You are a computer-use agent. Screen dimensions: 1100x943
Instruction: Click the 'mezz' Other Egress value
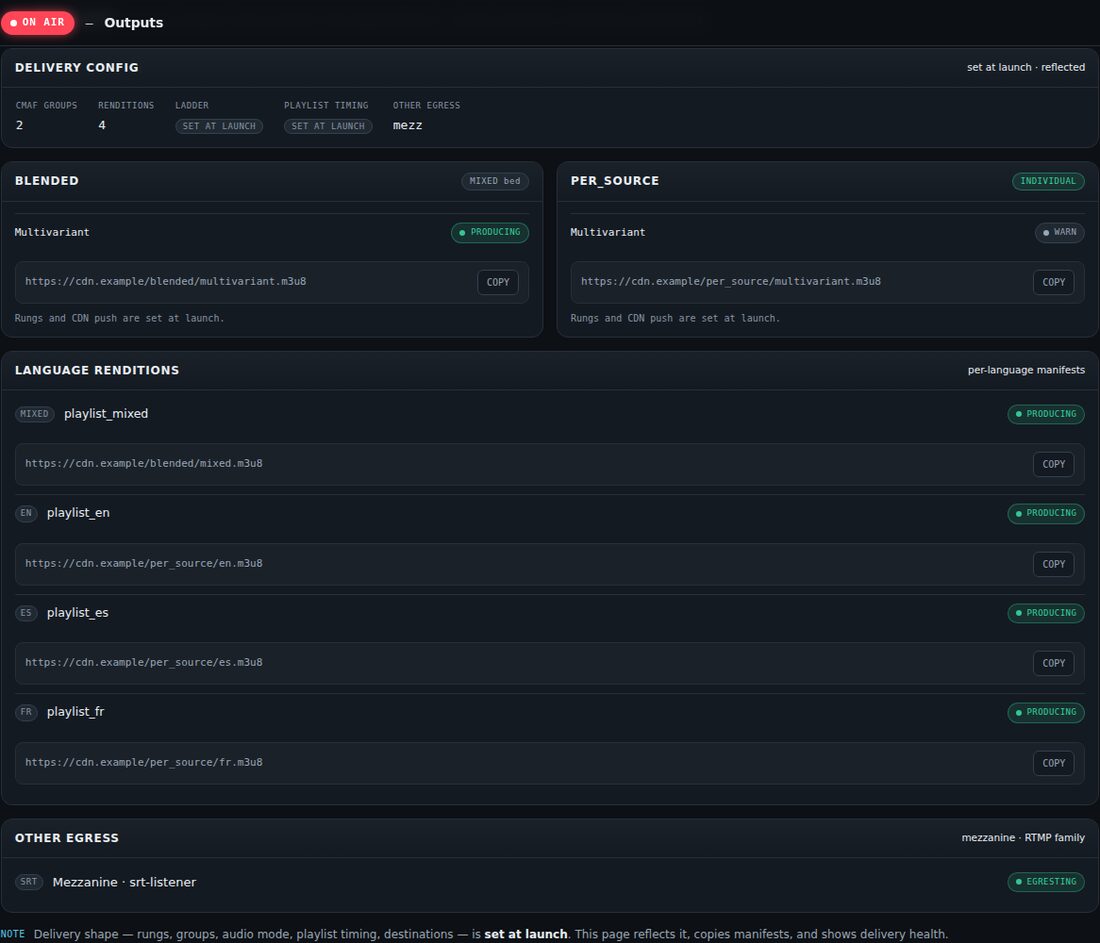pyautogui.click(x=408, y=126)
